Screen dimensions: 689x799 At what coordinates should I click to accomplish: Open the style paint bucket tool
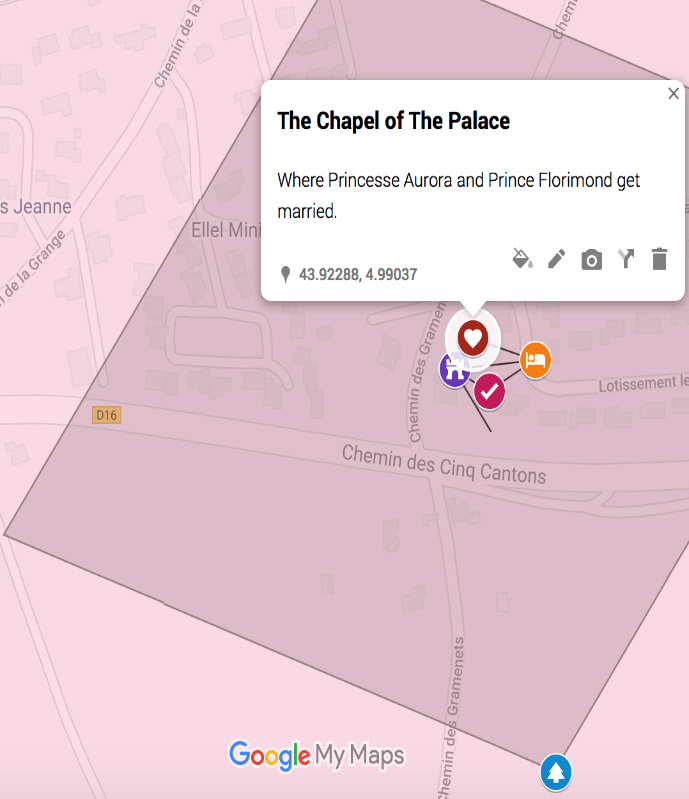[x=521, y=259]
